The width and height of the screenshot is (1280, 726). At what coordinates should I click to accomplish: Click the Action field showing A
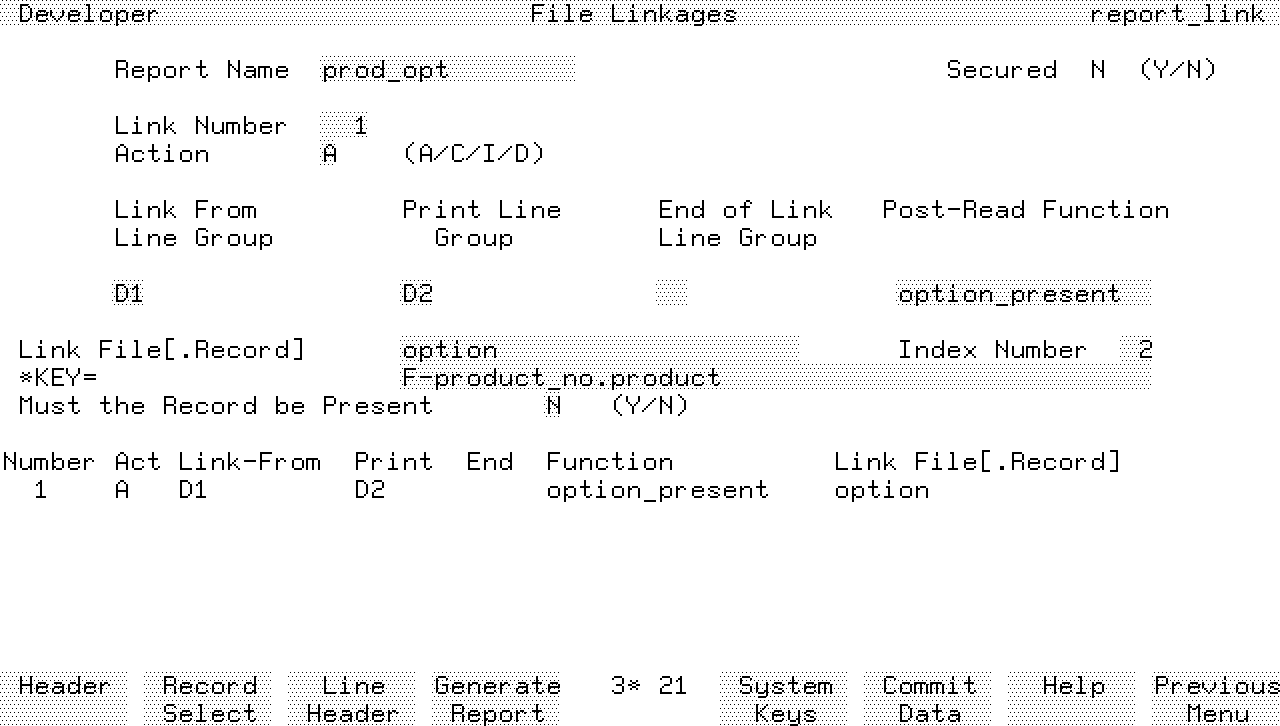(x=330, y=154)
